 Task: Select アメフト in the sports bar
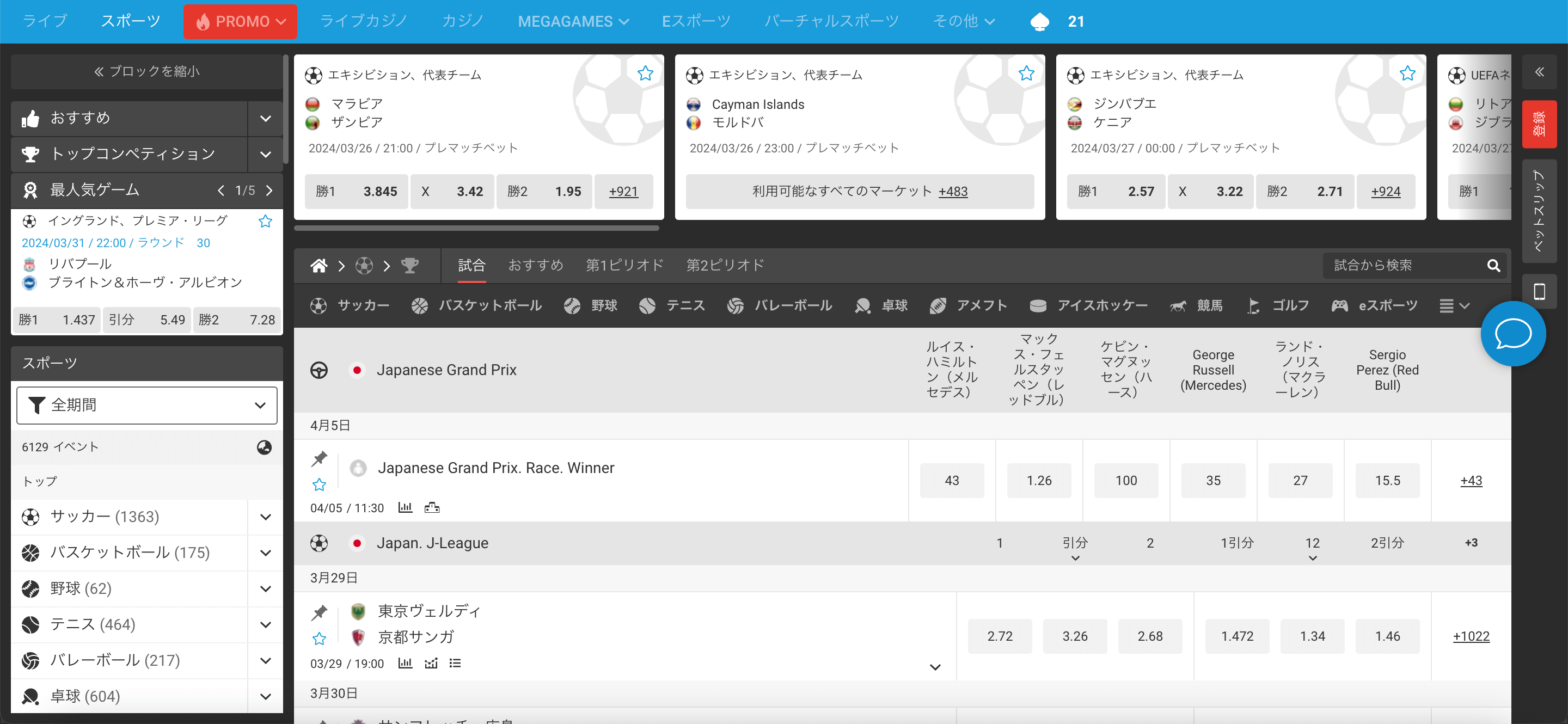coord(968,306)
